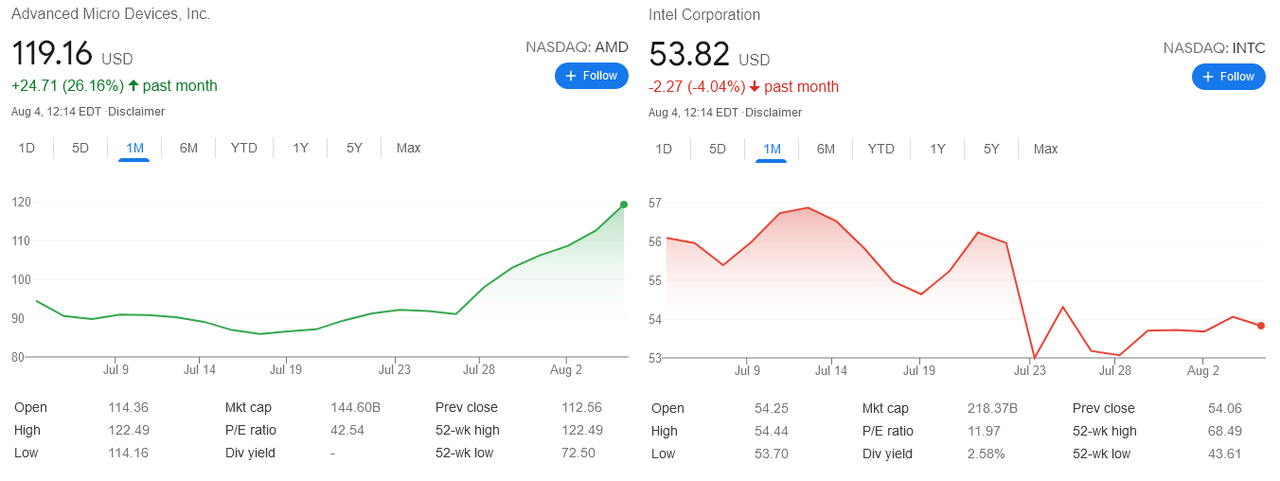
Task: Show Max range for Intel chart
Action: click(1045, 149)
